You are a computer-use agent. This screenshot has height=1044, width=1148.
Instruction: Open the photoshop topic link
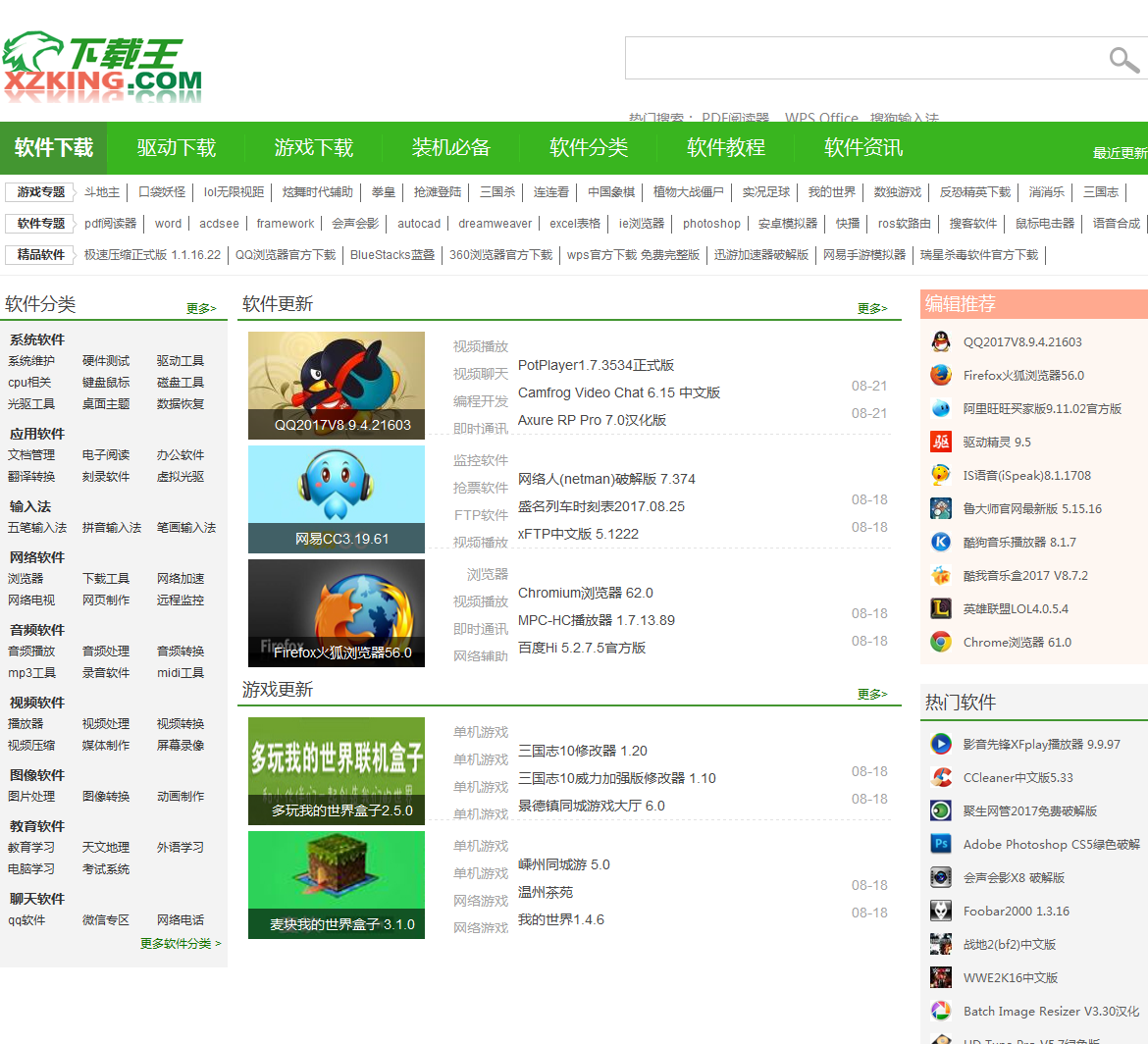(711, 224)
